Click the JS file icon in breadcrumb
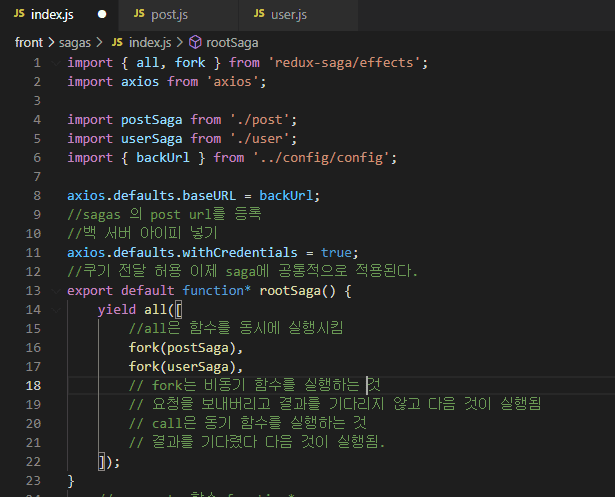The height and width of the screenshot is (497, 615). (x=117, y=42)
